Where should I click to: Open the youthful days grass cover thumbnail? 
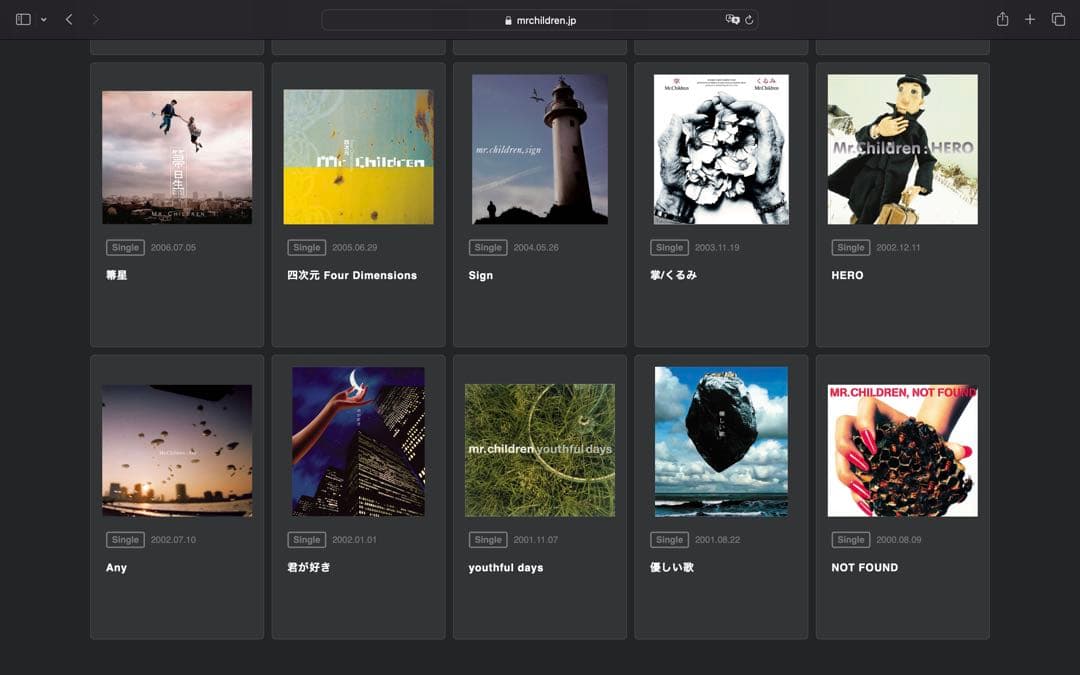pos(540,450)
